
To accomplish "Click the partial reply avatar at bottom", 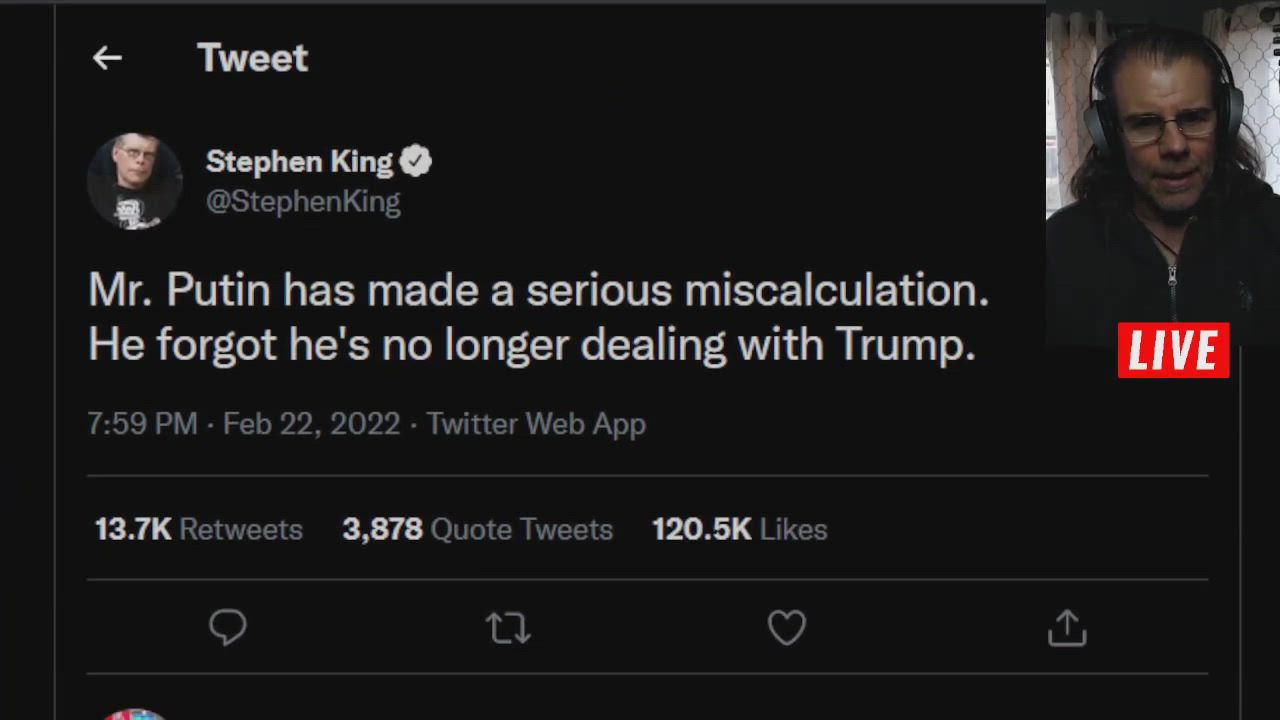I will (135, 714).
